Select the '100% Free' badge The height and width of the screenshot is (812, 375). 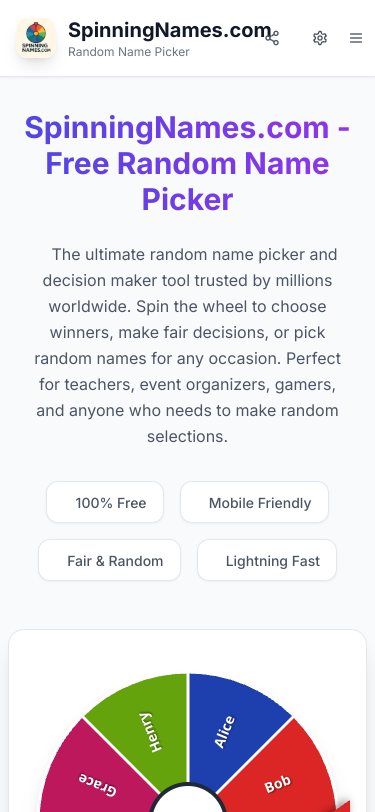[105, 502]
